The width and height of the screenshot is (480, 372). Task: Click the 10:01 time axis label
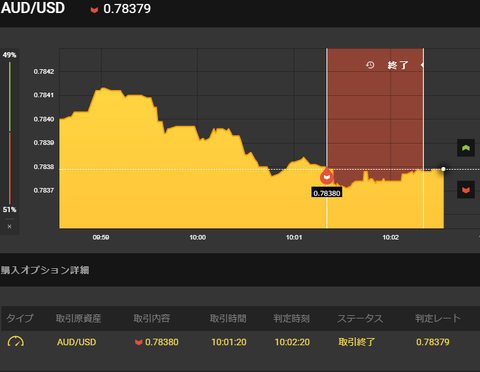click(294, 237)
